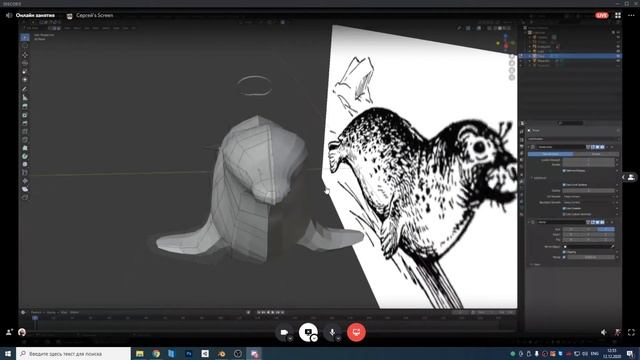Screen dimensions: 640x360
Task: Enter Discord full screen mode
Action: coord(631,332)
